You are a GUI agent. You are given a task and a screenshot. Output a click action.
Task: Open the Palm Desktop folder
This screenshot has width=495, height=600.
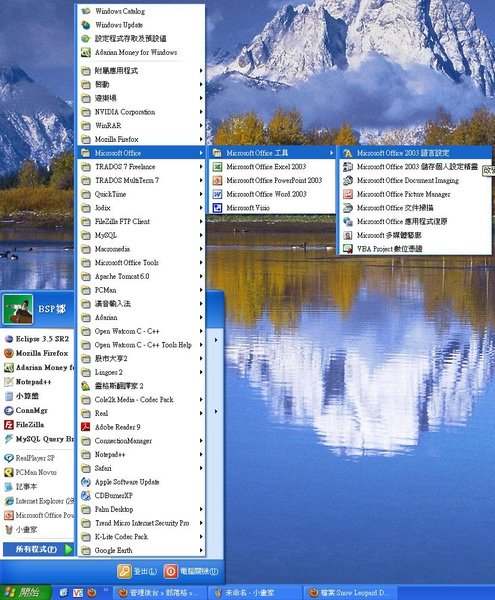click(x=141, y=509)
